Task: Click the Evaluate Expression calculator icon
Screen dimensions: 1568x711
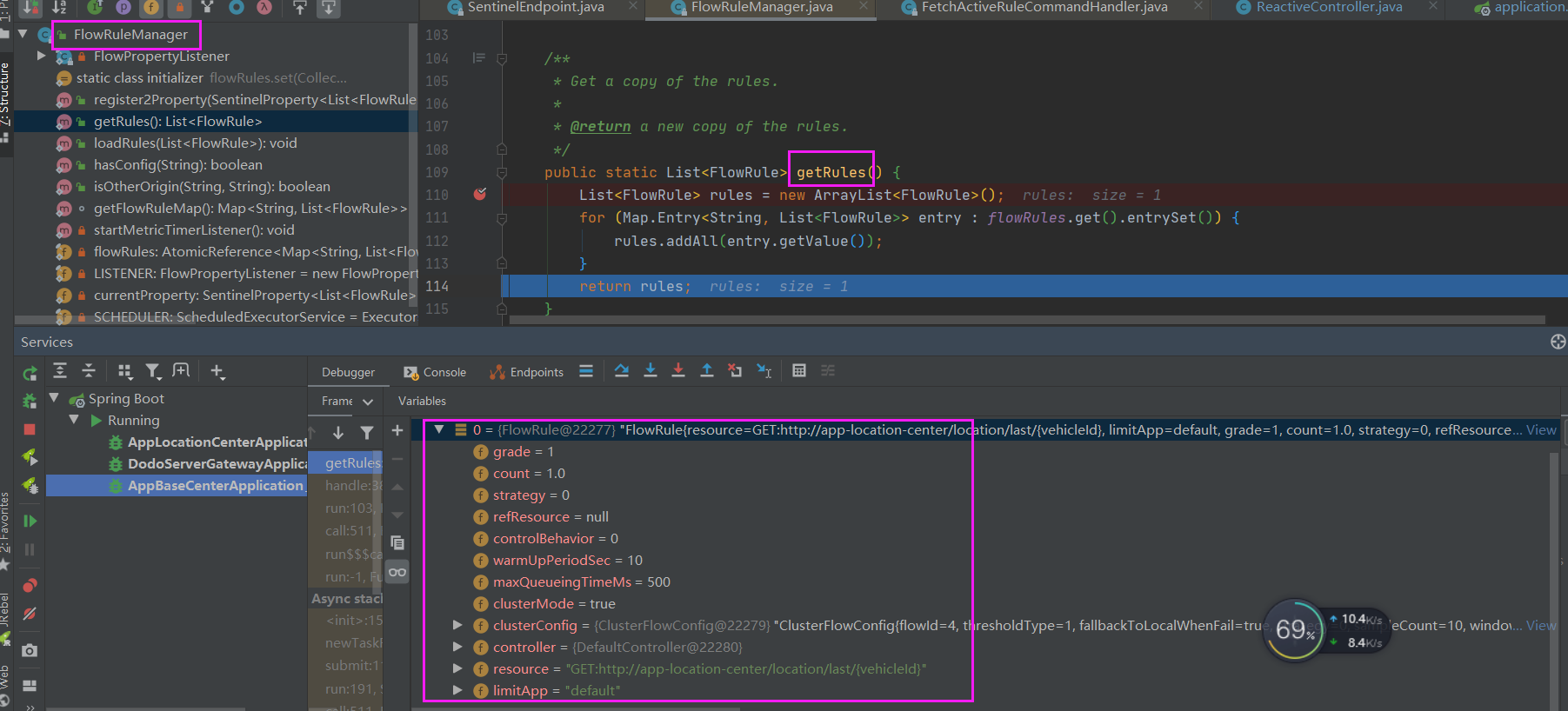Action: click(x=798, y=371)
